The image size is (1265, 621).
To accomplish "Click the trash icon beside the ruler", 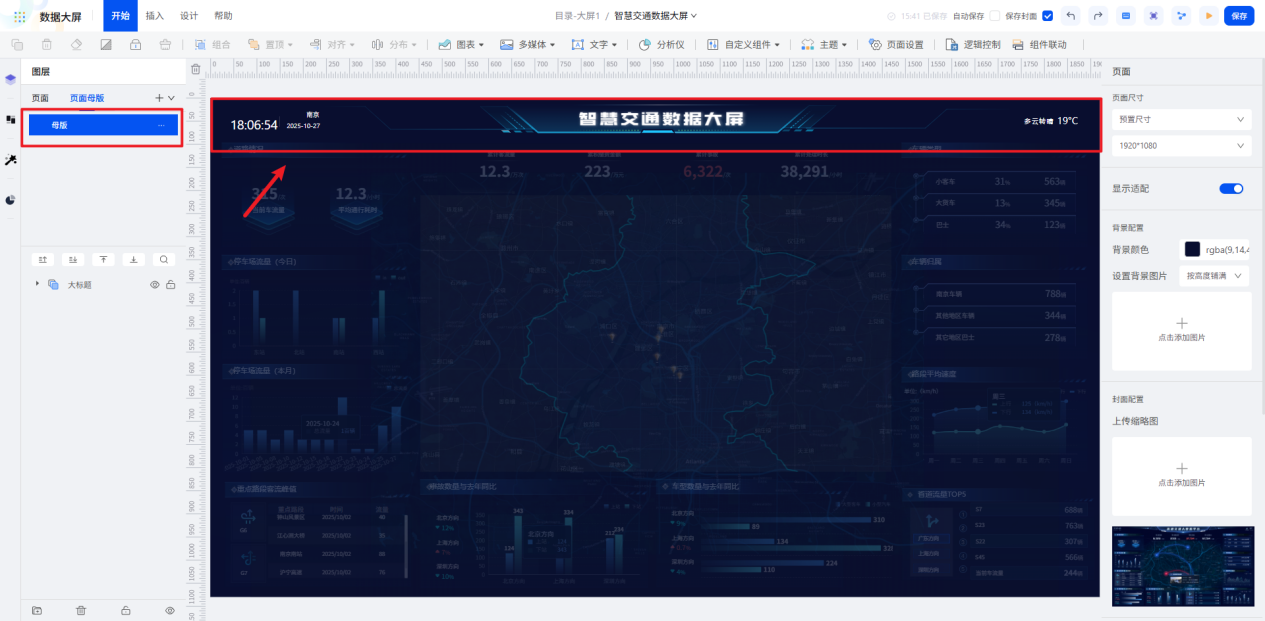I will pyautogui.click(x=196, y=69).
